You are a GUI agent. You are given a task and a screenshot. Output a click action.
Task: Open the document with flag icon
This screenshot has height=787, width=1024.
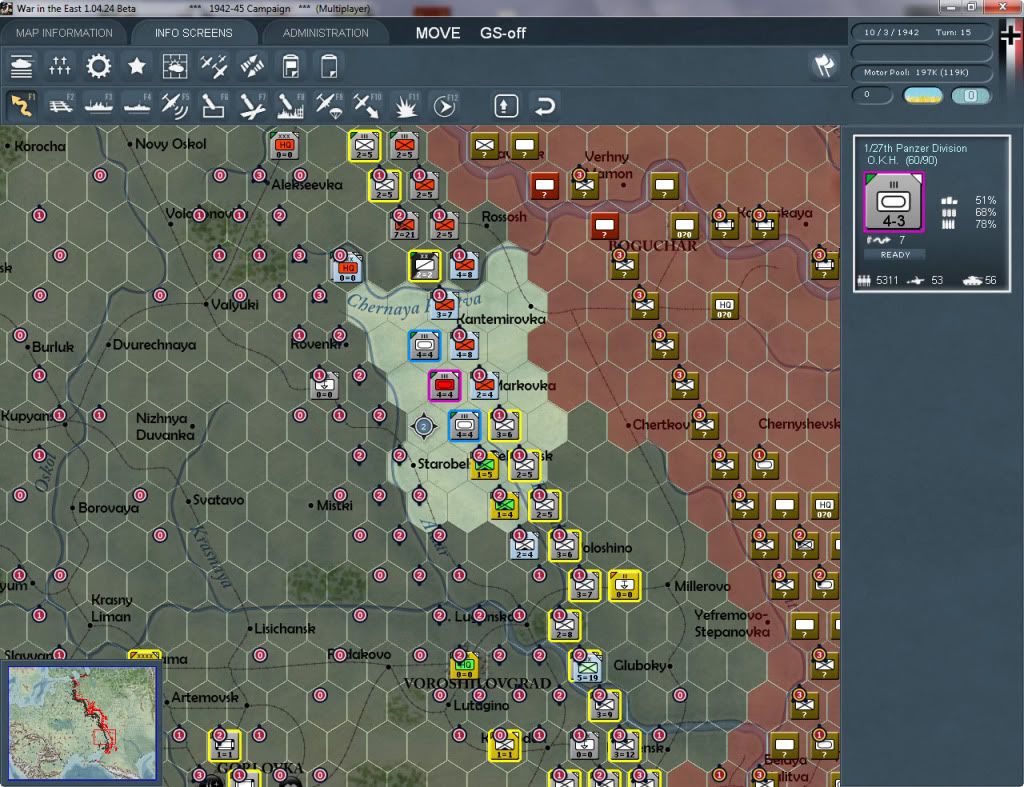pyautogui.click(x=291, y=66)
